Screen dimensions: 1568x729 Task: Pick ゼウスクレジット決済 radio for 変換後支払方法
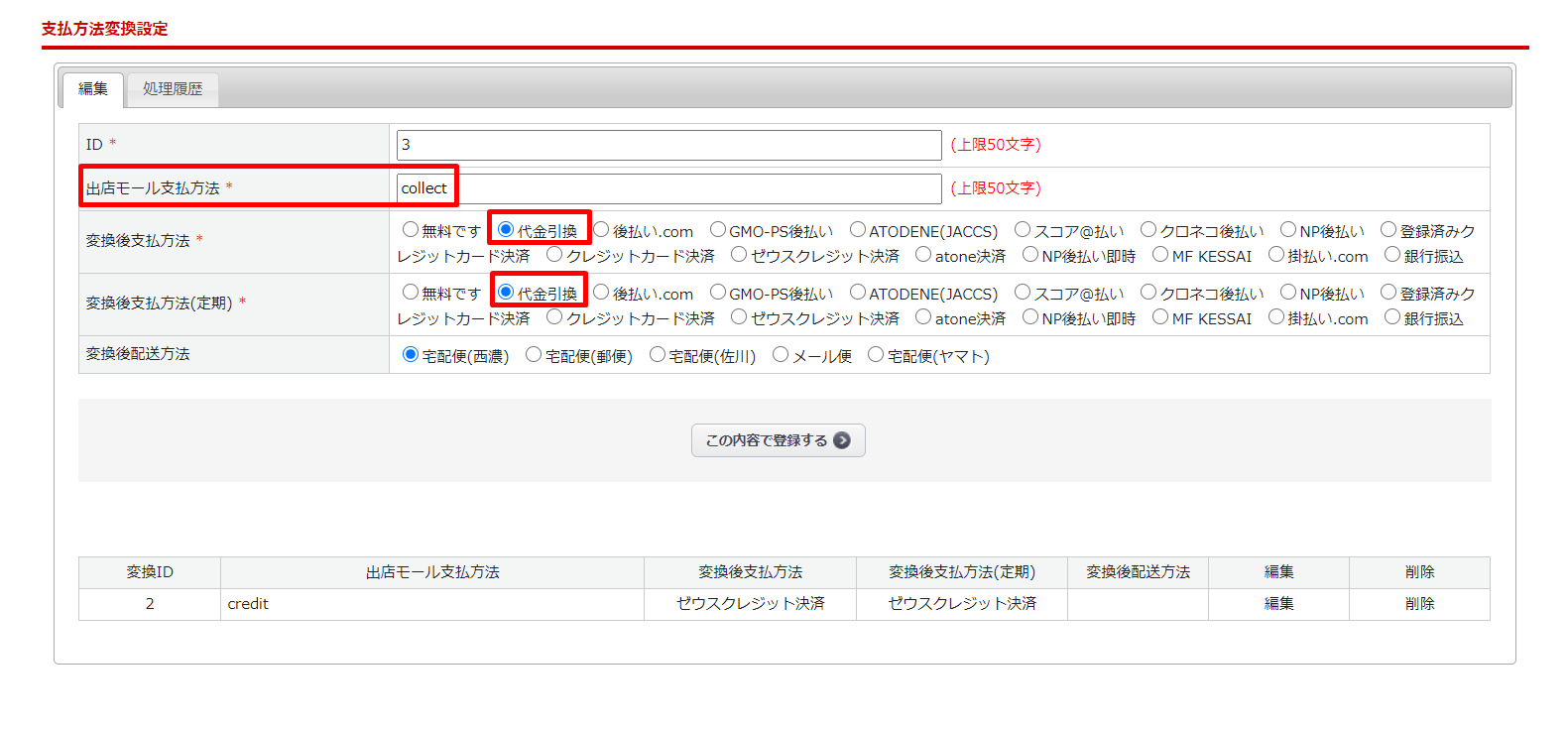click(x=739, y=255)
